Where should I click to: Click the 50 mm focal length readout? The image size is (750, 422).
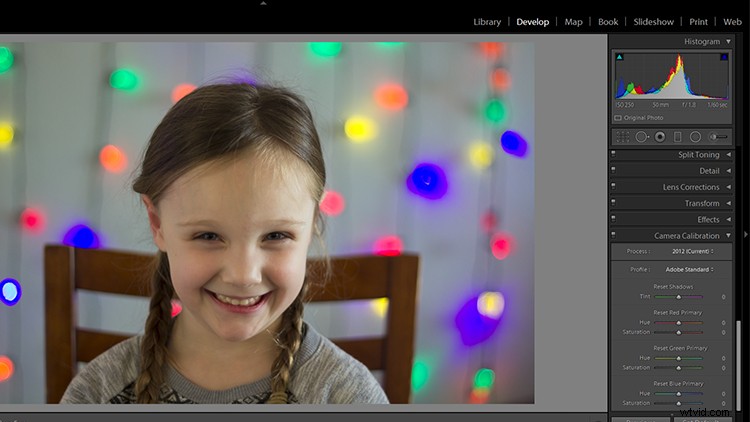click(661, 105)
